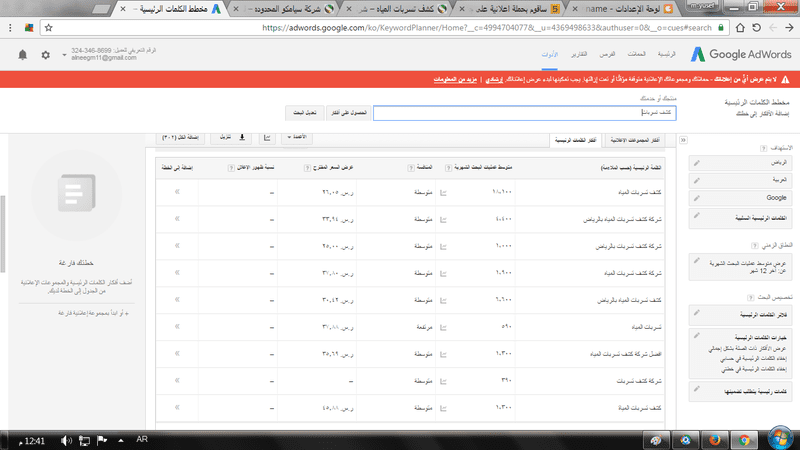Bookmark the page with the star icon
This screenshot has width=800, height=450.
[48, 28]
